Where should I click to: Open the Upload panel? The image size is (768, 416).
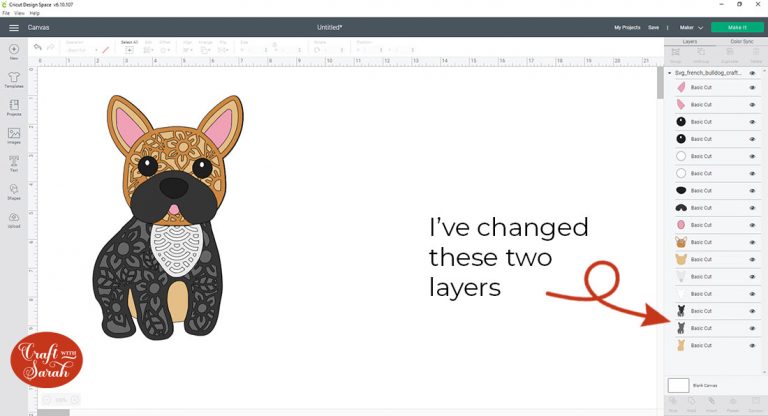[14, 220]
